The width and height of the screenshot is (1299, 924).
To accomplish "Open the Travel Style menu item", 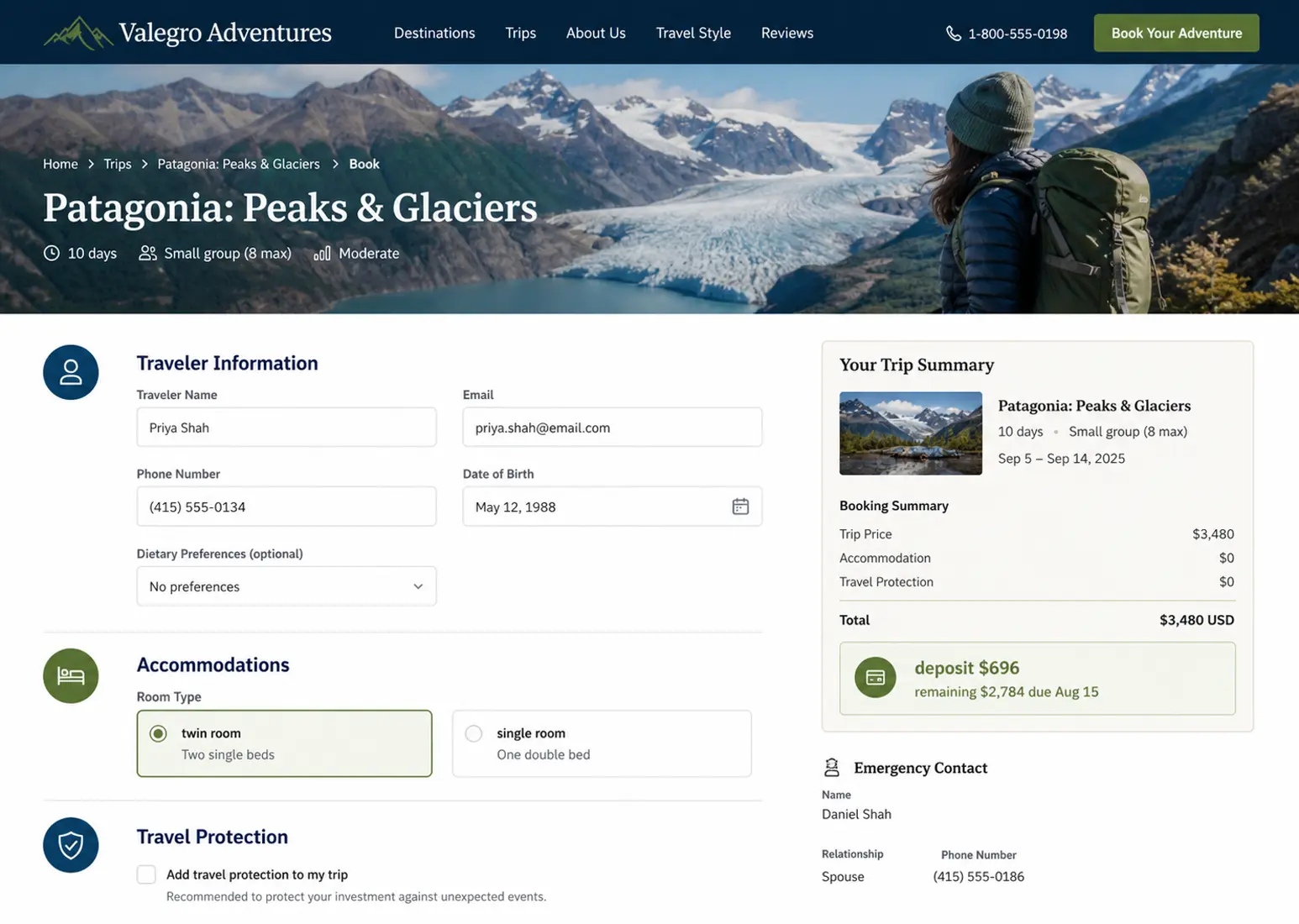I will 693,33.
